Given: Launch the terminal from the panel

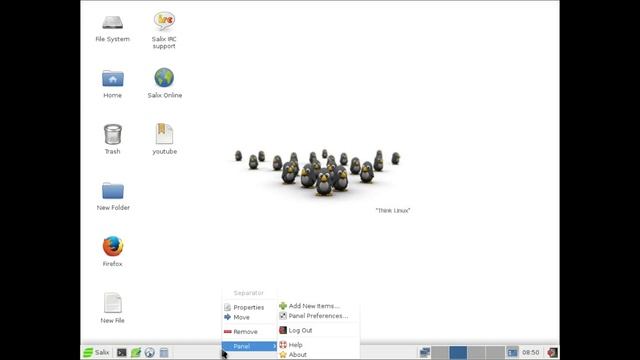Looking at the screenshot, I should [122, 352].
